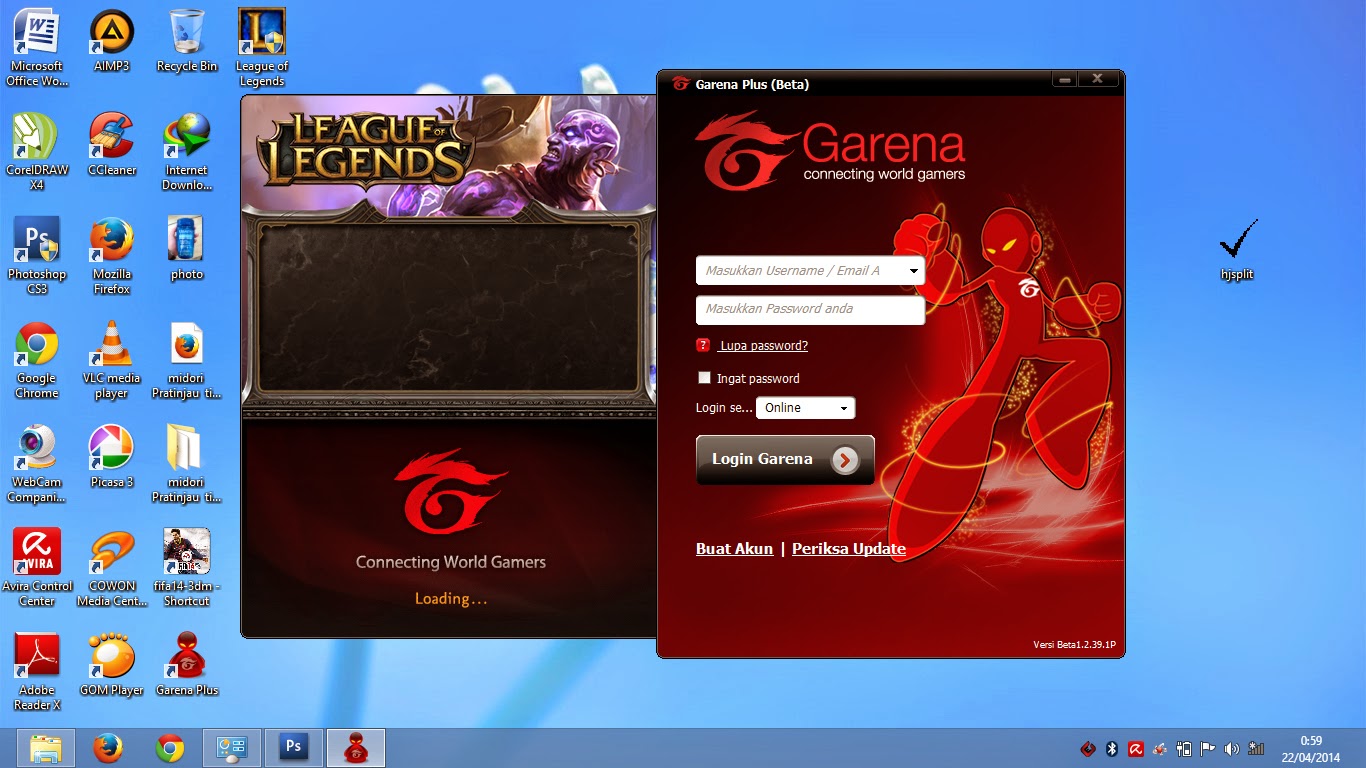This screenshot has height=768, width=1366.
Task: Open the Bluetooth tray icon
Action: tap(1112, 748)
